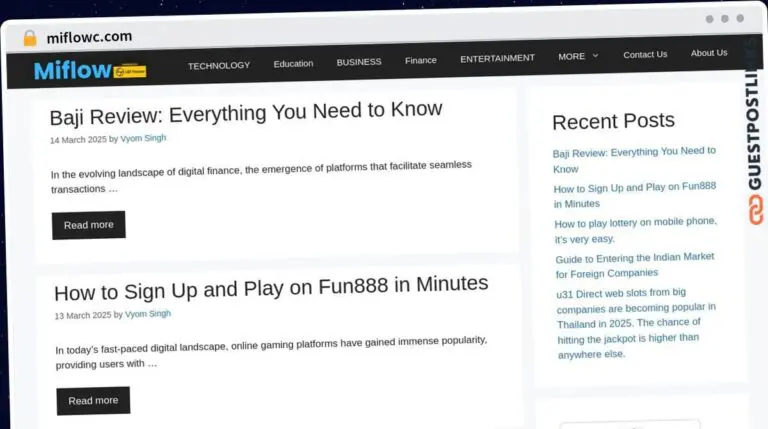This screenshot has height=429, width=768.
Task: Open the Baji Review article title
Action: coord(245,110)
